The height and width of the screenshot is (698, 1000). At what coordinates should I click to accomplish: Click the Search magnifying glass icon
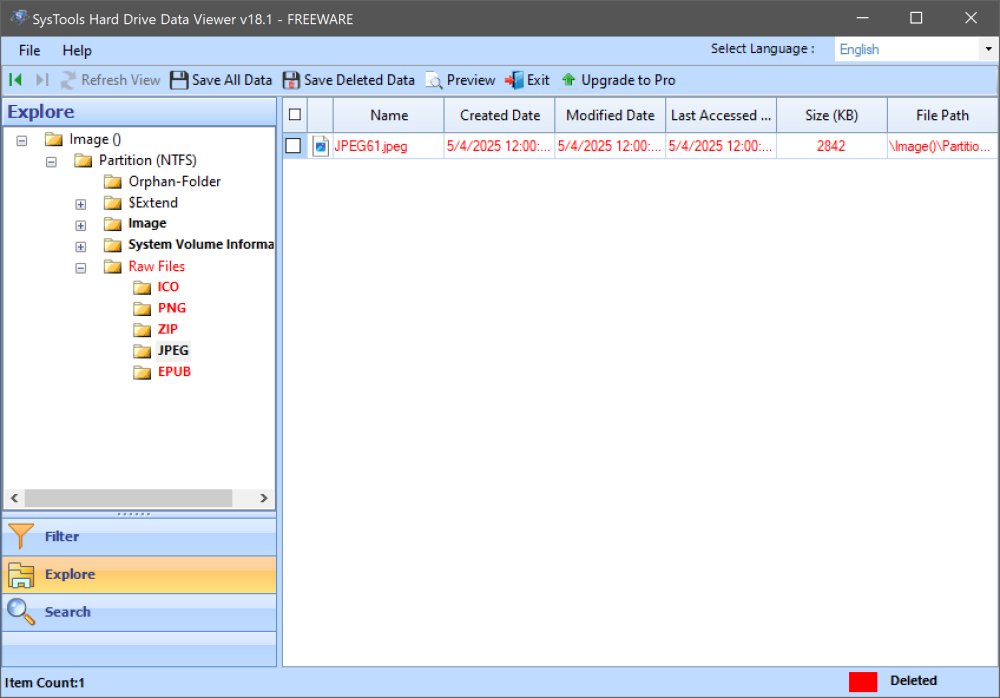[x=21, y=611]
